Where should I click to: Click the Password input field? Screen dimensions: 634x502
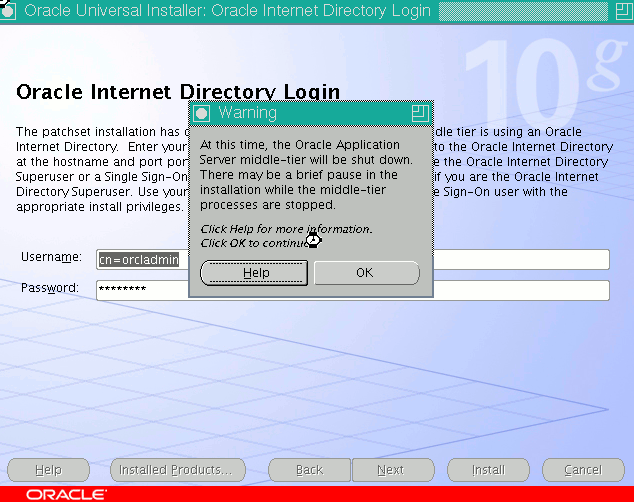tap(353, 290)
